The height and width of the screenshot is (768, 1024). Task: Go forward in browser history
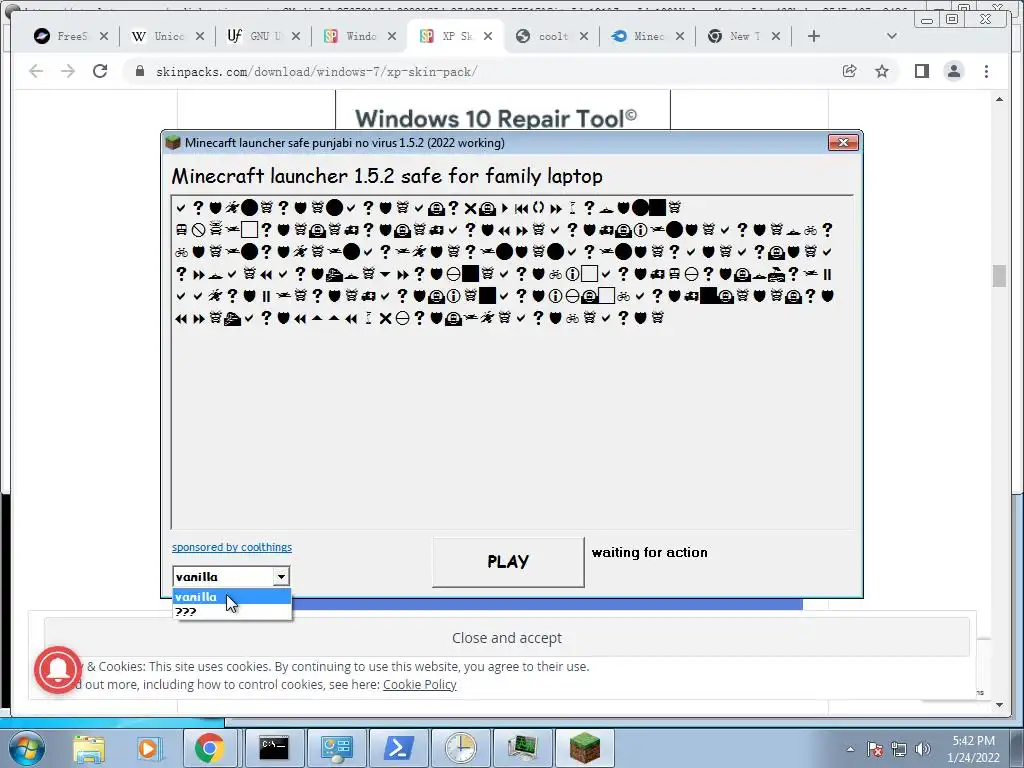click(x=68, y=71)
